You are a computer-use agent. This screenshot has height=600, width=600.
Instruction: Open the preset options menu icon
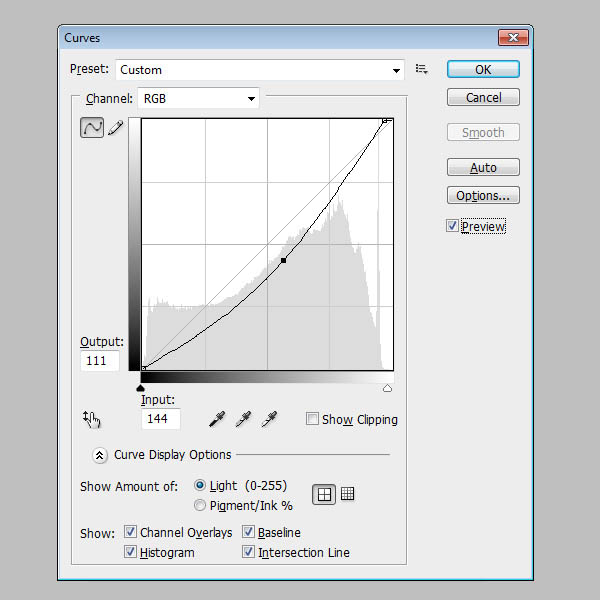point(421,69)
